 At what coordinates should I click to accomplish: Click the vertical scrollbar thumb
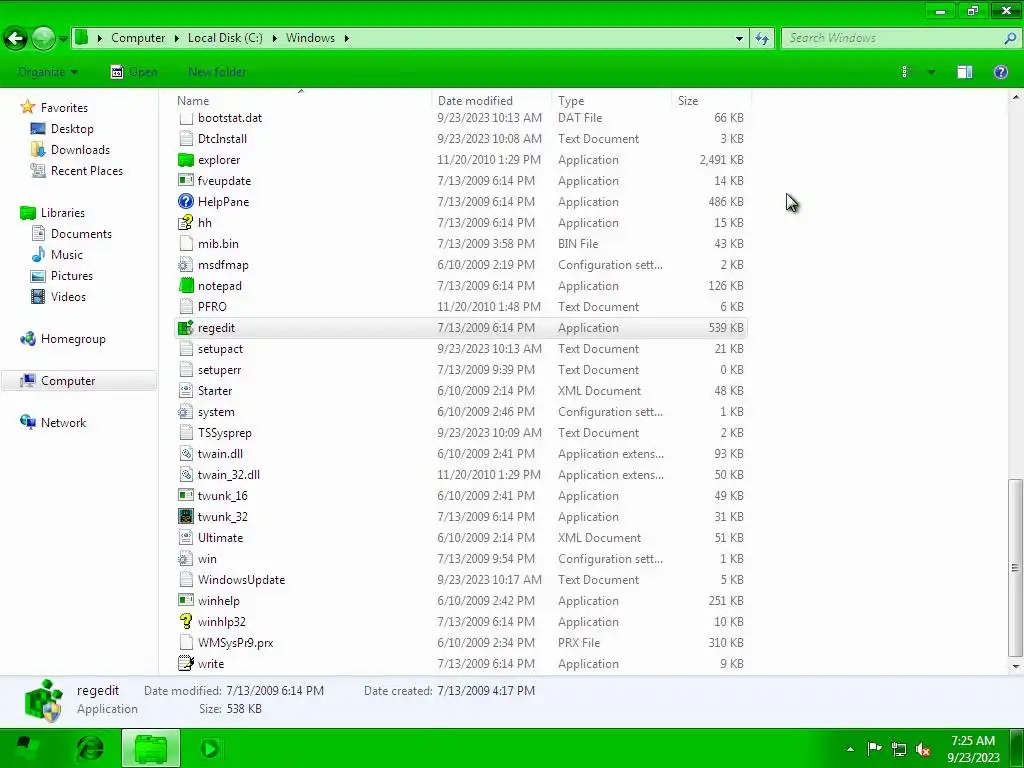pyautogui.click(x=1015, y=568)
